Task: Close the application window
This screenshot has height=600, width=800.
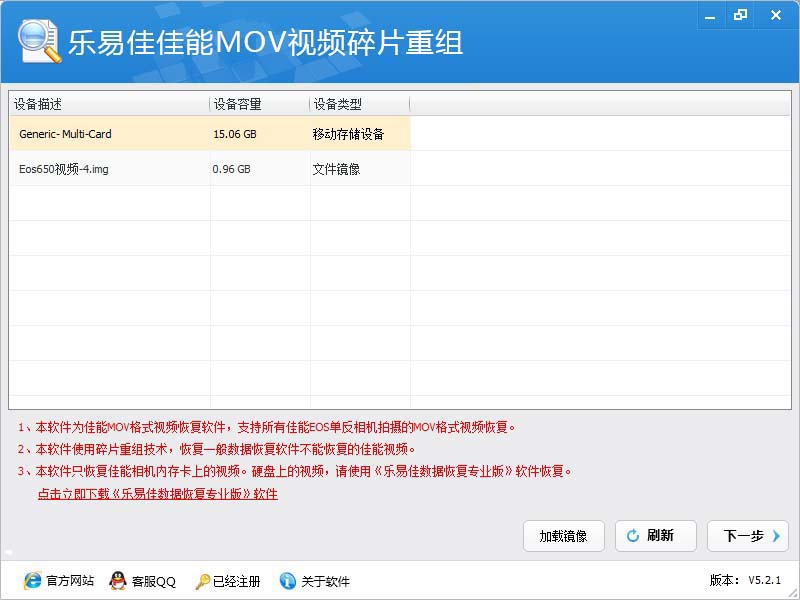Action: 776,15
